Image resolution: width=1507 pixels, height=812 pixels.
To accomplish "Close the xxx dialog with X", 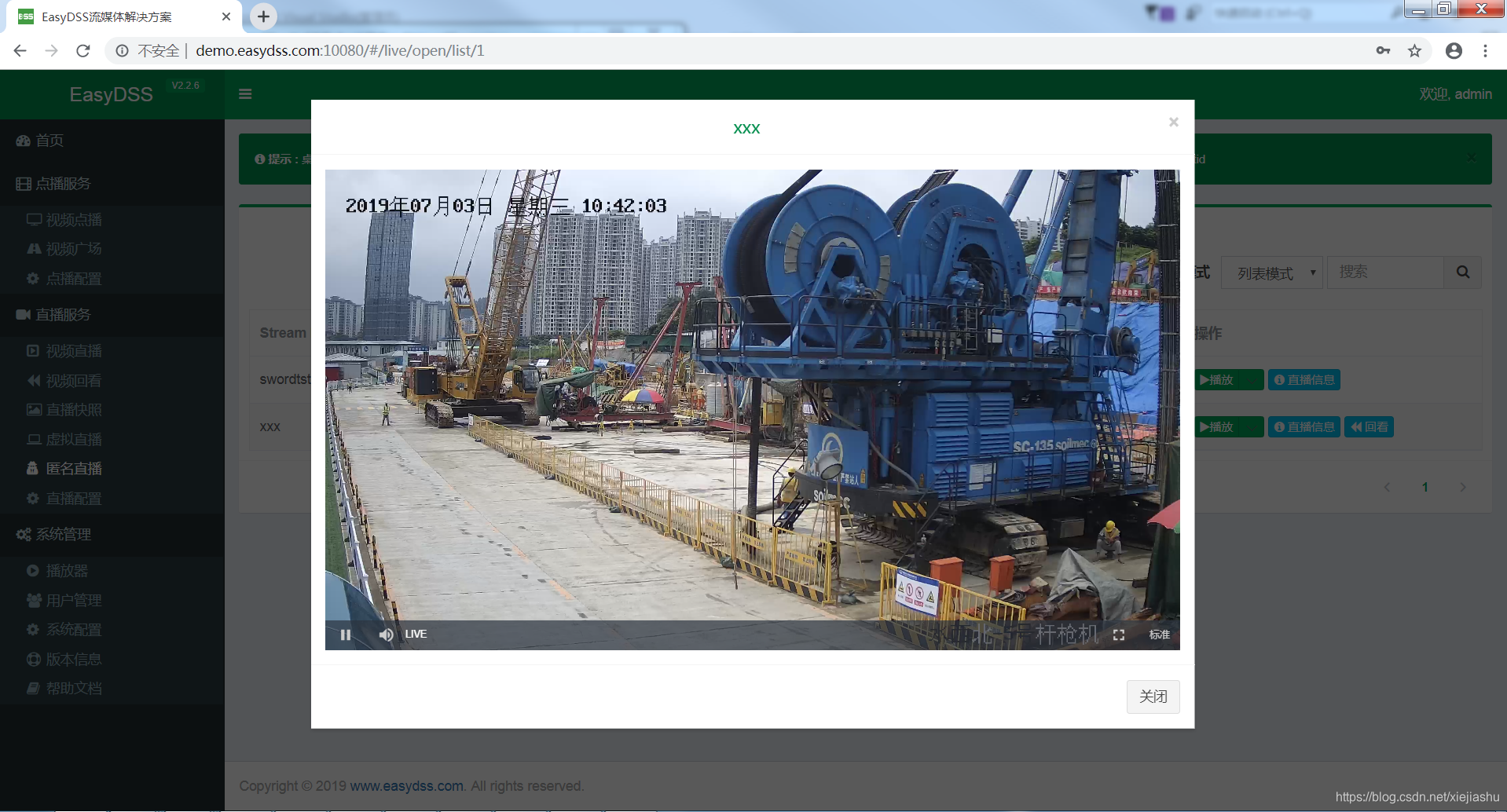I will pos(1173,122).
